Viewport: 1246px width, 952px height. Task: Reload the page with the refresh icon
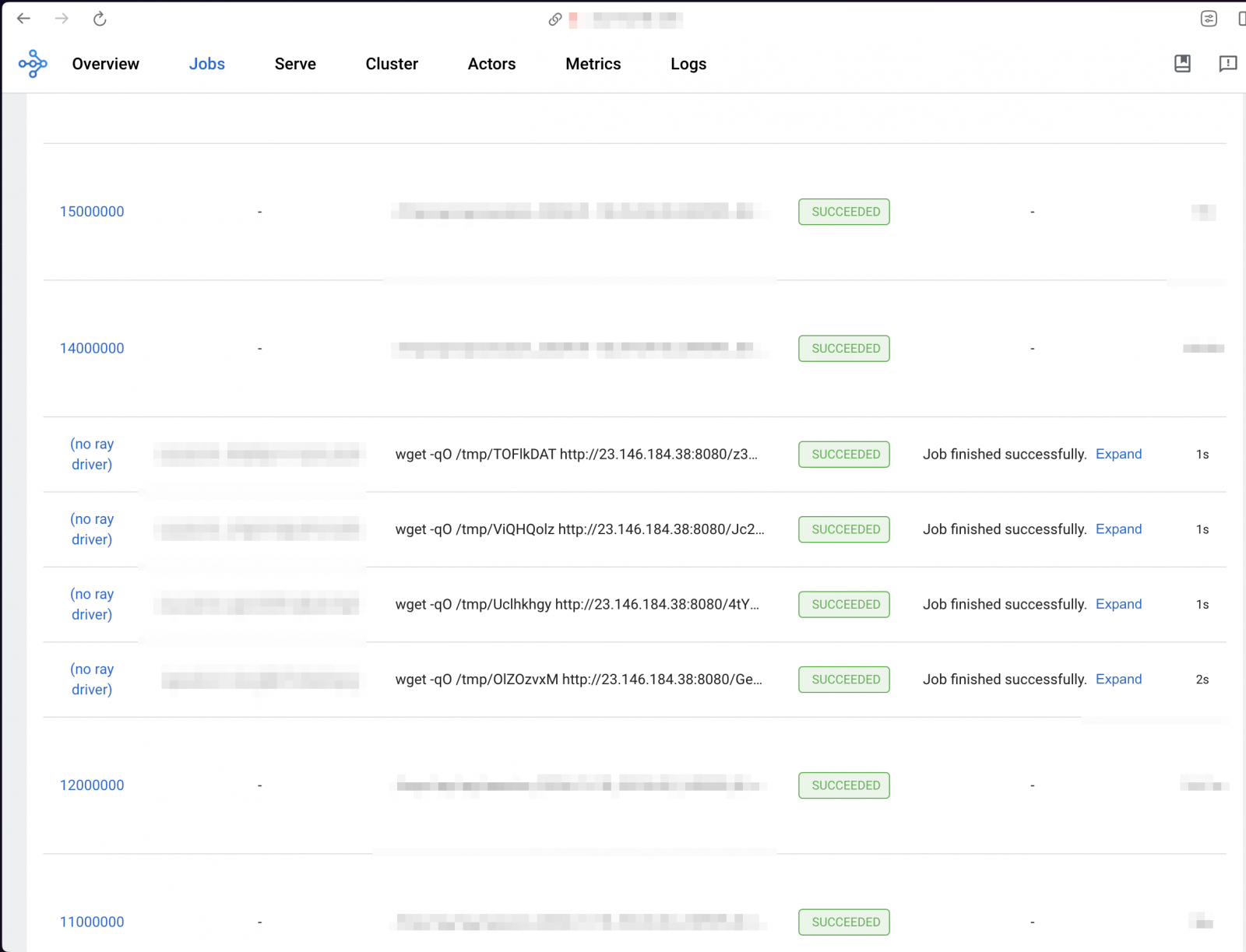tap(100, 19)
